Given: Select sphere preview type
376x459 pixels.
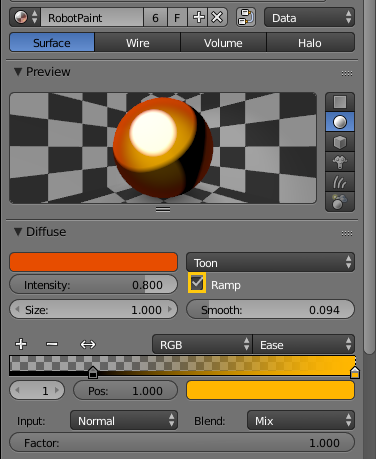Looking at the screenshot, I should point(340,122).
